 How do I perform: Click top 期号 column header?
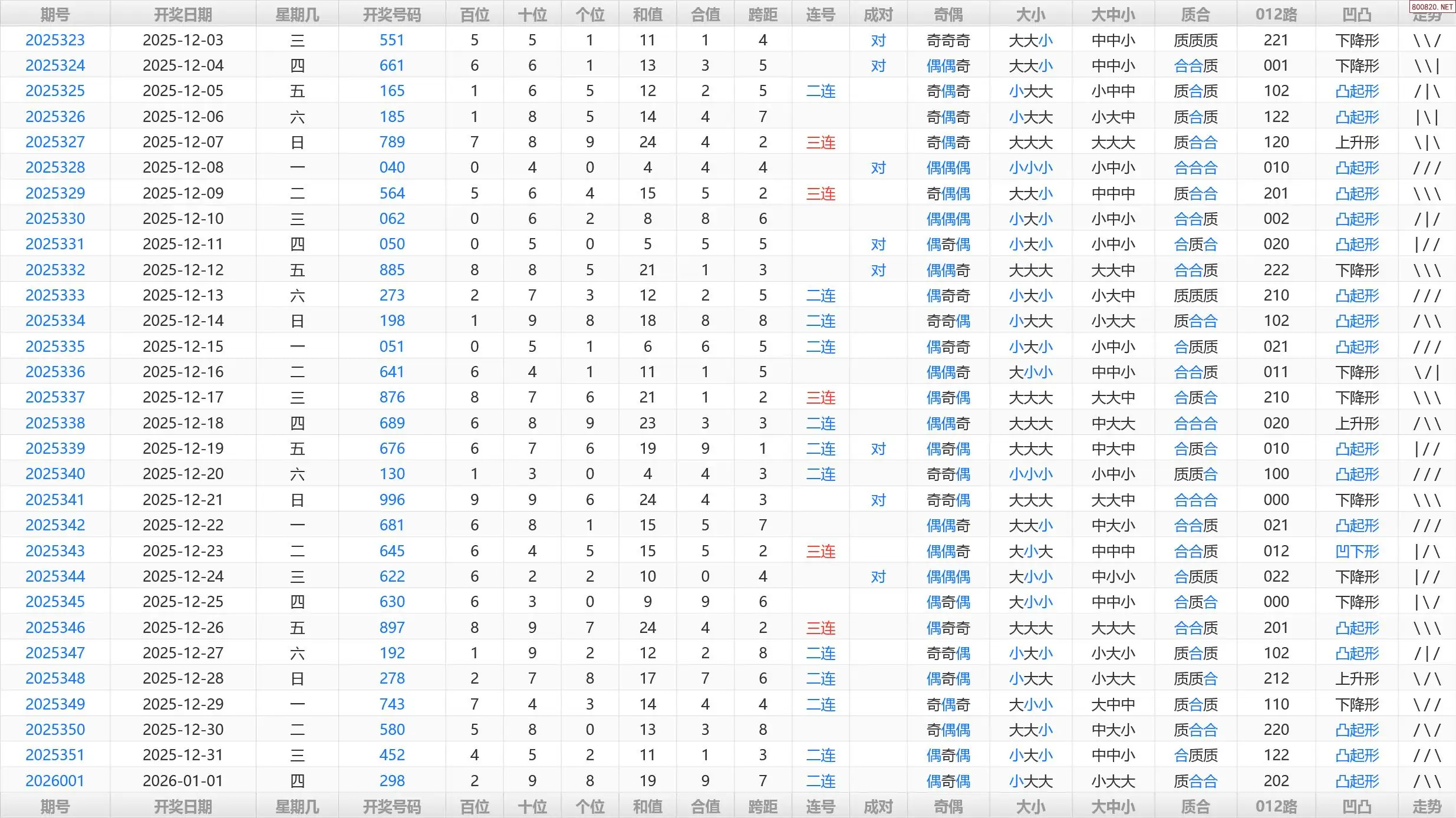pos(55,14)
